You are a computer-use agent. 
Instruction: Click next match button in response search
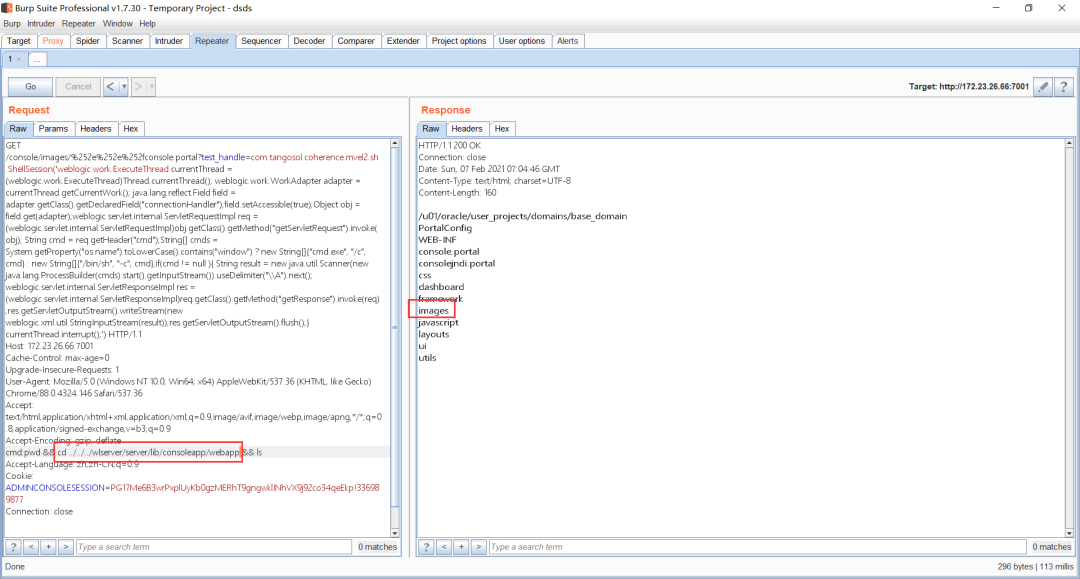(x=479, y=547)
